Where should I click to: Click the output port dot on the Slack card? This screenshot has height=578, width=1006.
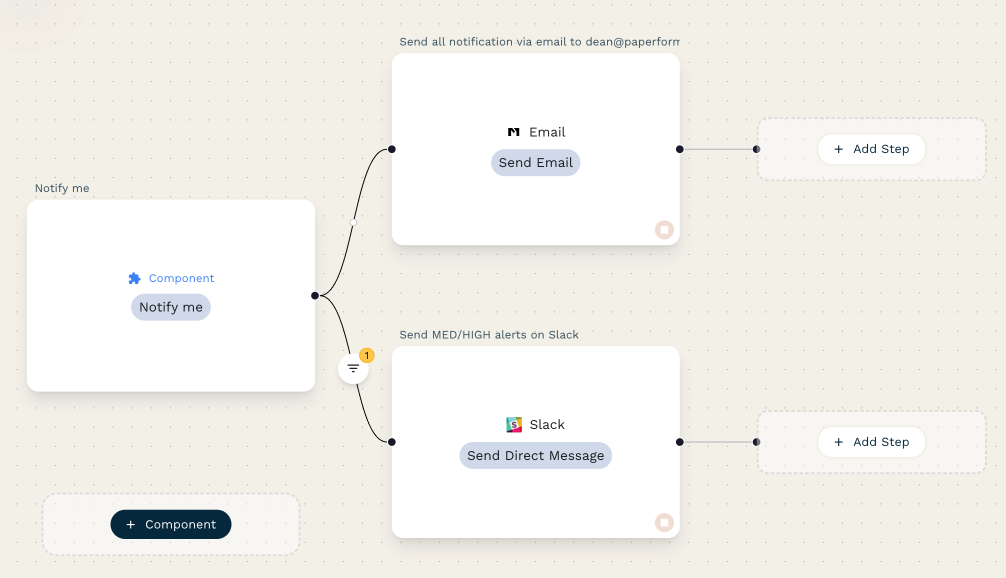679,441
